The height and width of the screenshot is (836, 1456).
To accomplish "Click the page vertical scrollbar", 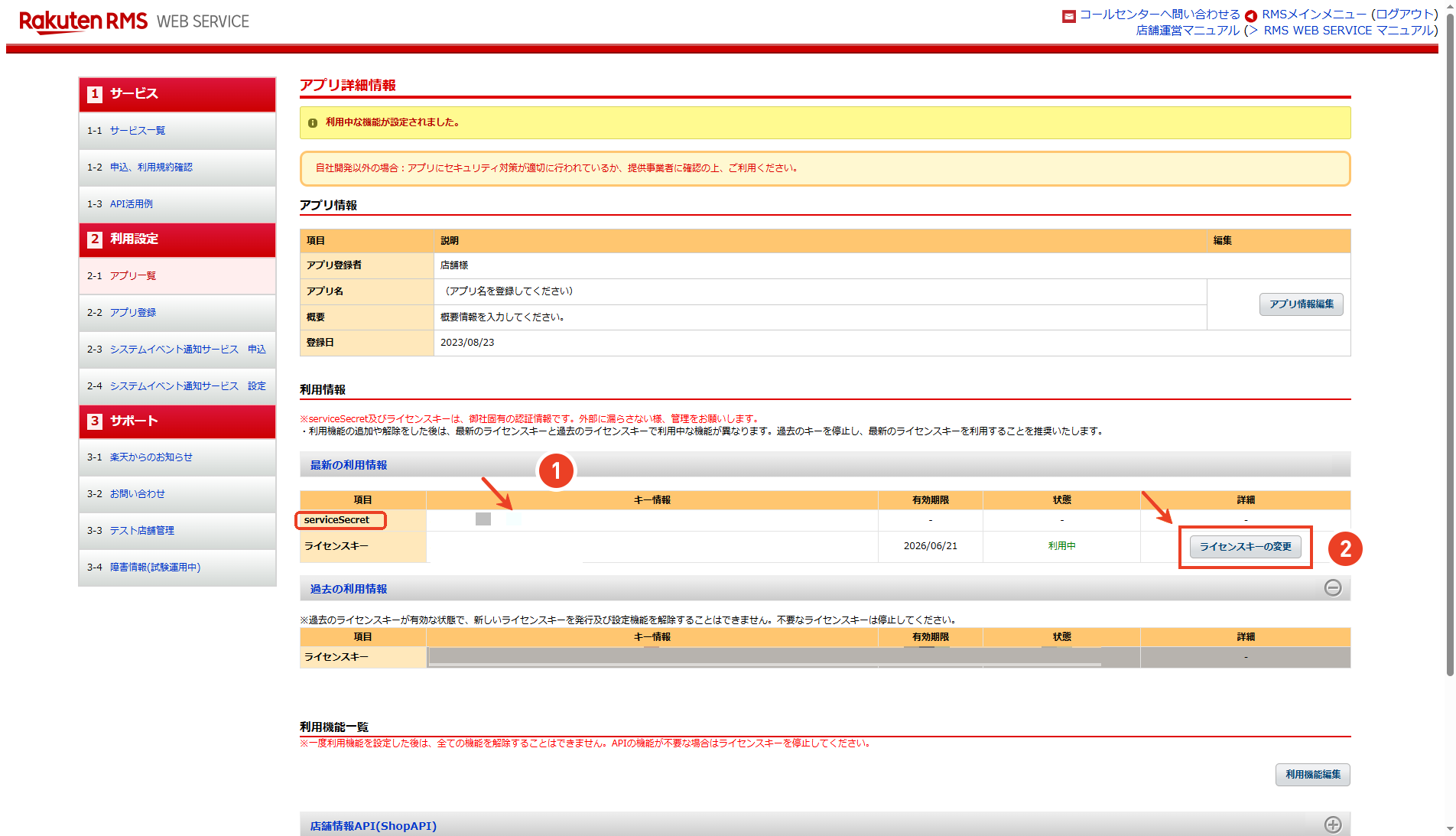I will 1450,344.
